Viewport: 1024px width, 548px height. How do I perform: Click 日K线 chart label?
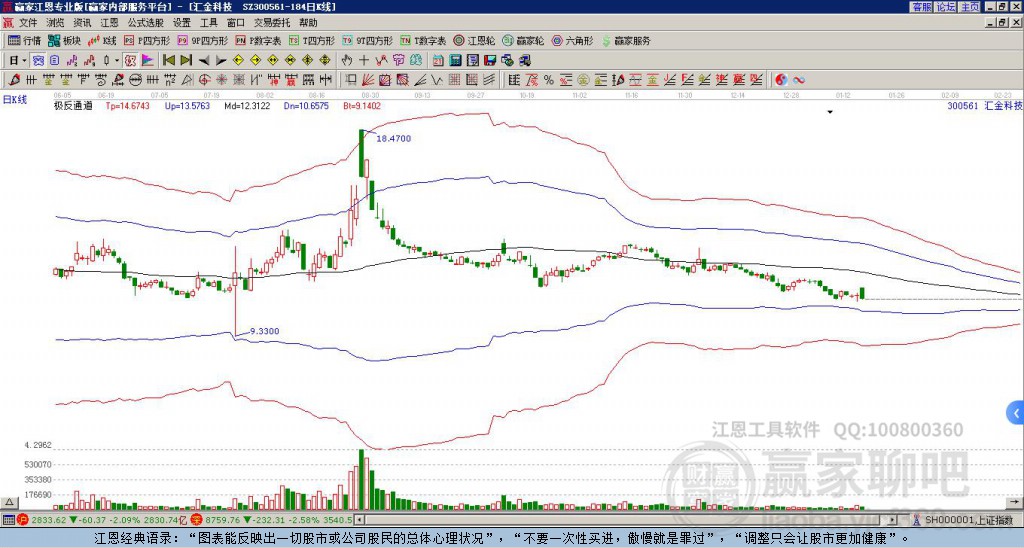(x=15, y=100)
